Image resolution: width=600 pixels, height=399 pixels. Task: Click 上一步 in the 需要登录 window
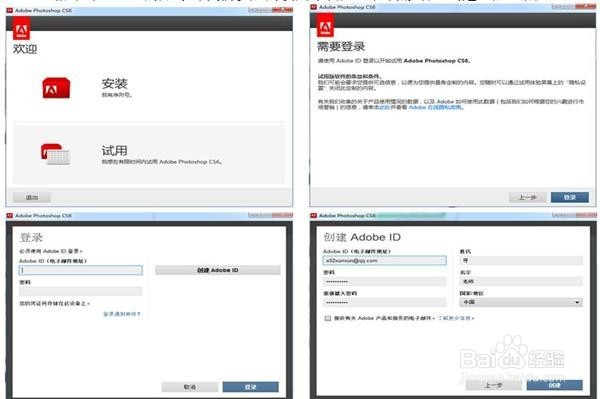point(527,197)
